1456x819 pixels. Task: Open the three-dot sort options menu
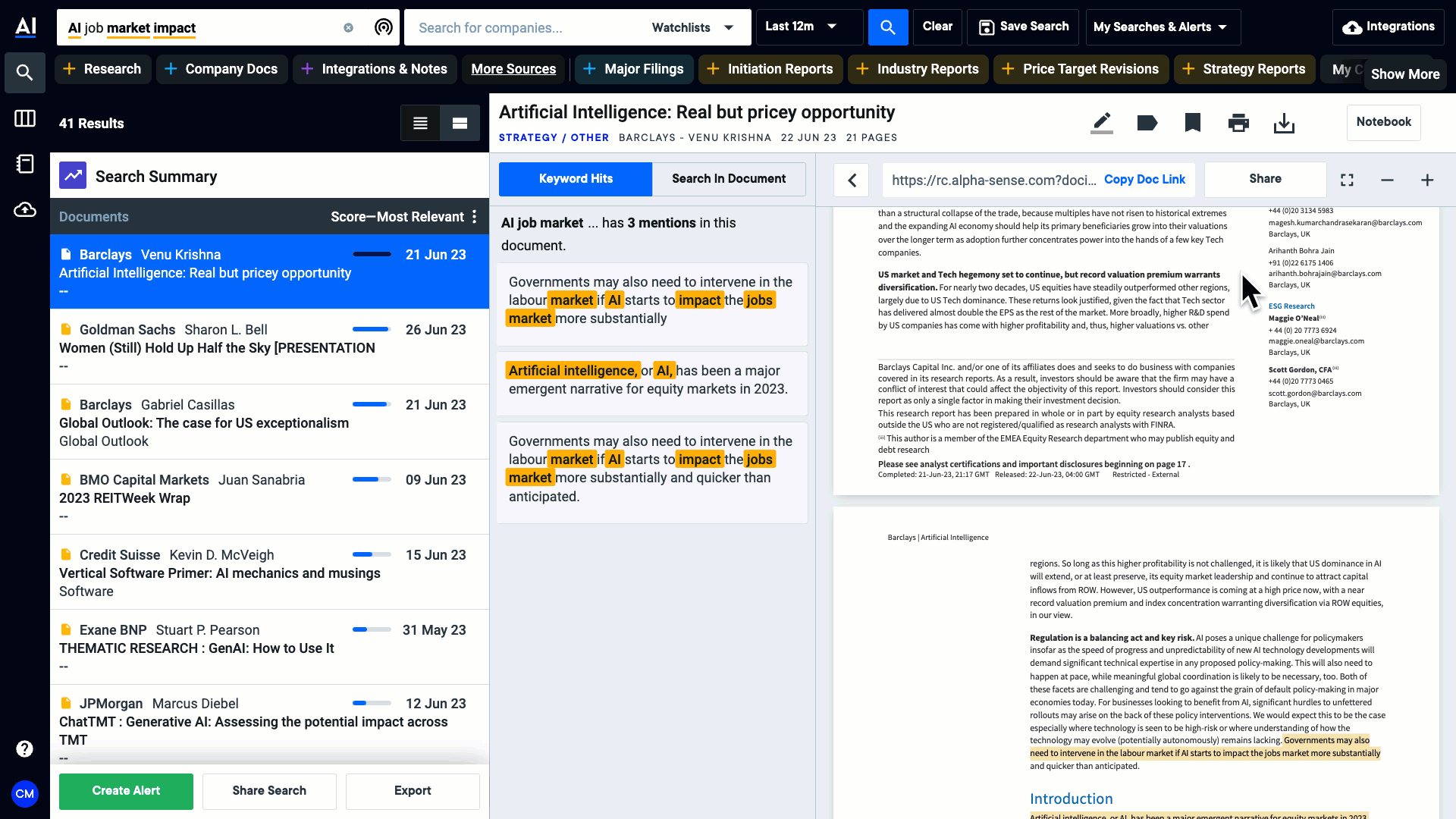tap(475, 217)
